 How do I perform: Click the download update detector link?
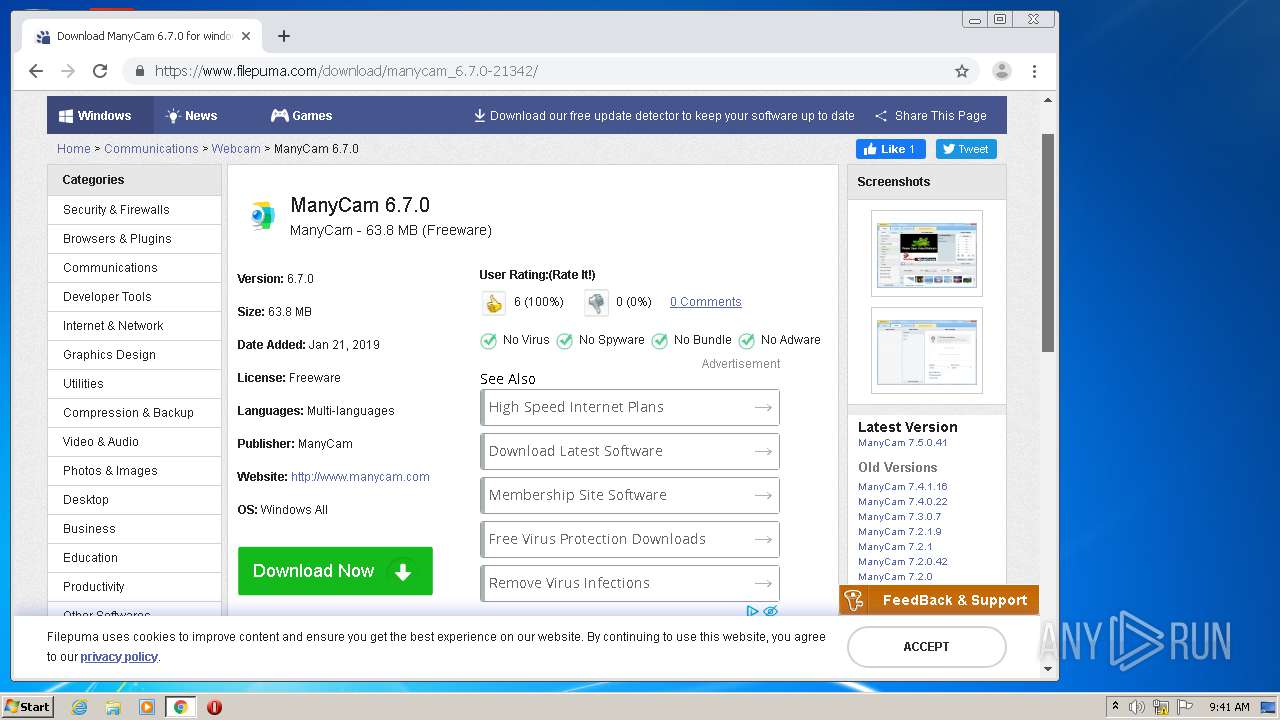(664, 116)
